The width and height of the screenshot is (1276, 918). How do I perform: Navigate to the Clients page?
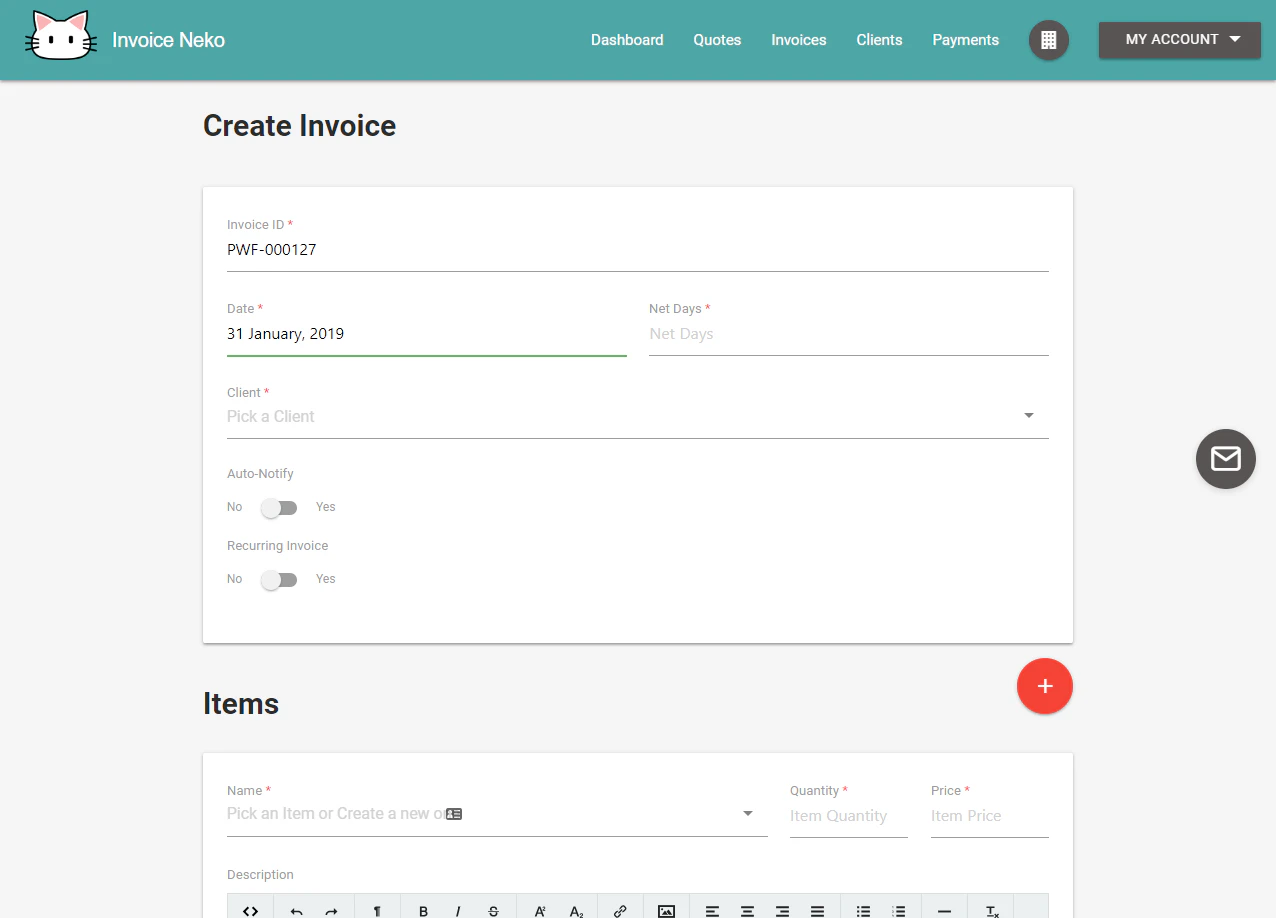point(879,40)
